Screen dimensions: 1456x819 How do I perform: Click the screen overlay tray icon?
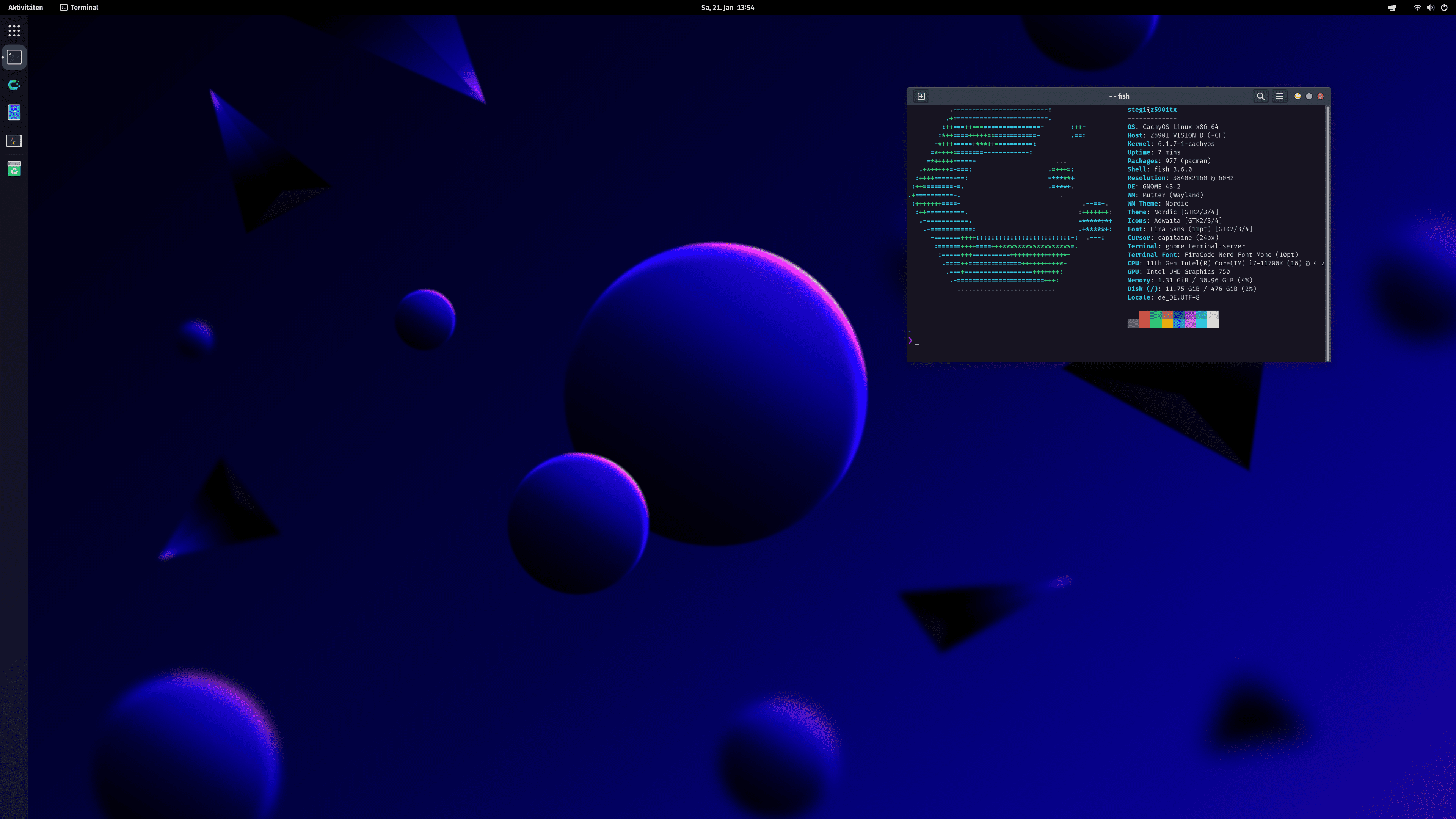(1392, 7)
